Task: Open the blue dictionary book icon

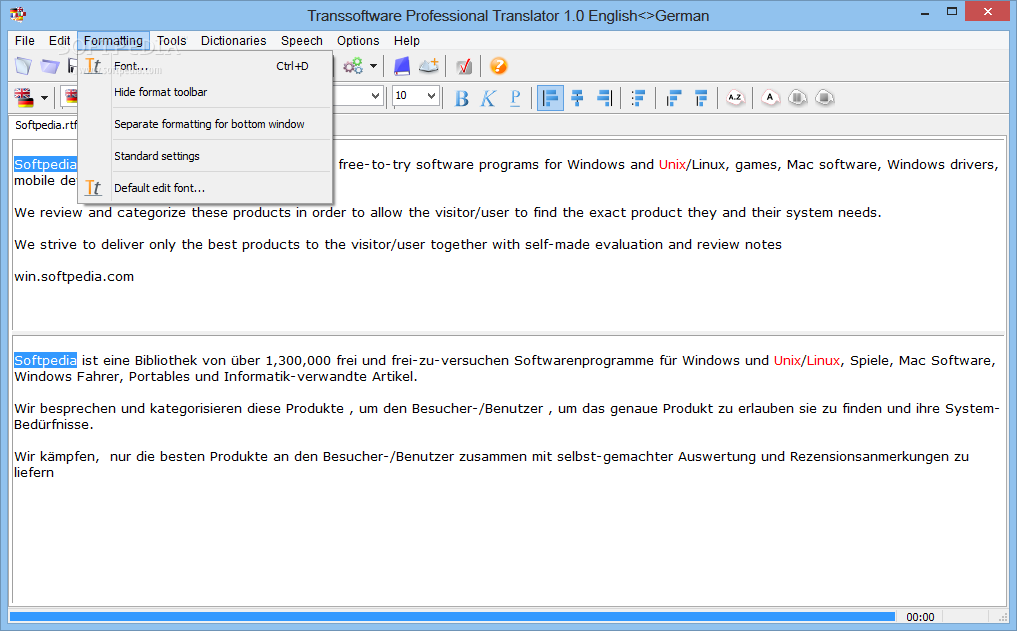Action: tap(401, 66)
